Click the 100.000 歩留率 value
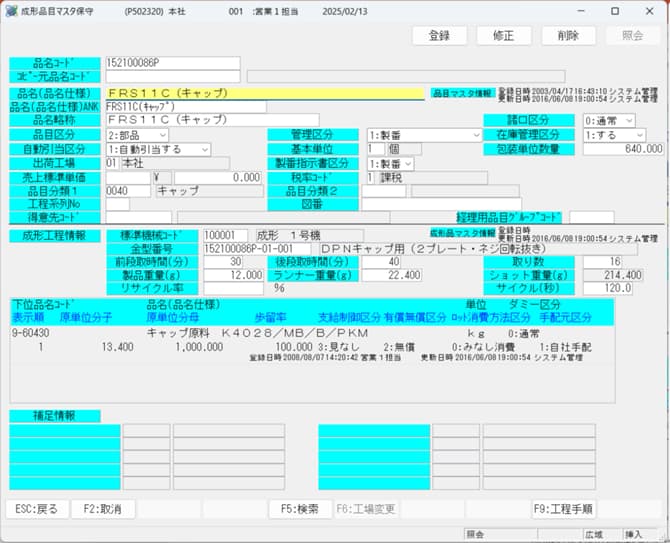 294,347
